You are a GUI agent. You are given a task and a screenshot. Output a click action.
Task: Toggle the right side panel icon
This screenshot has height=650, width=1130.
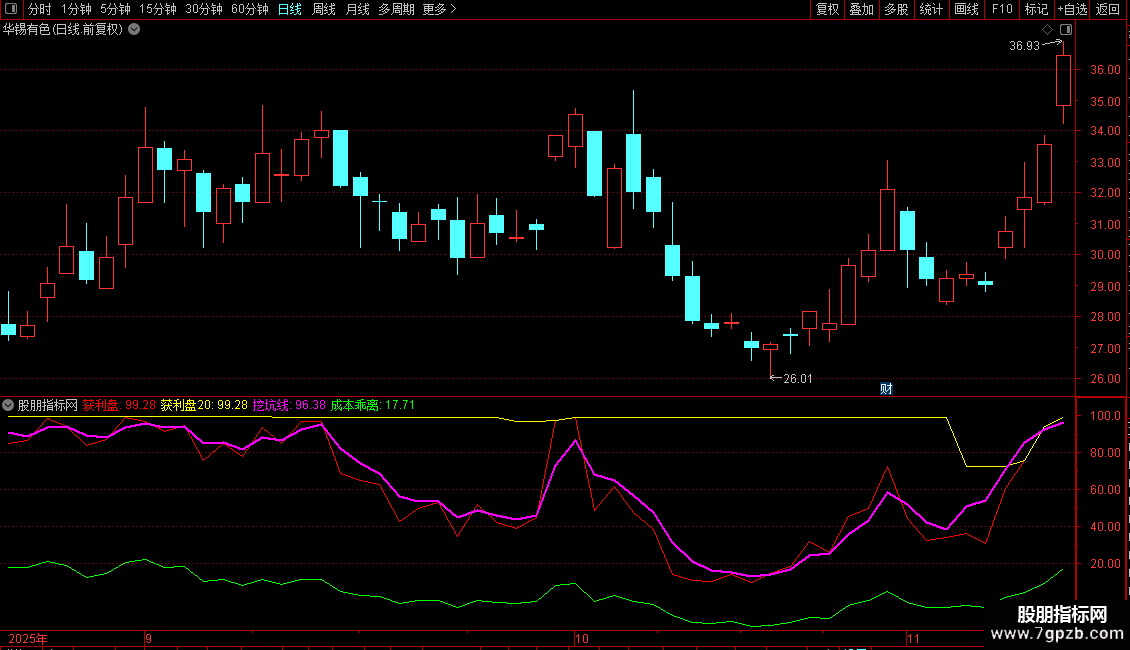(1066, 30)
